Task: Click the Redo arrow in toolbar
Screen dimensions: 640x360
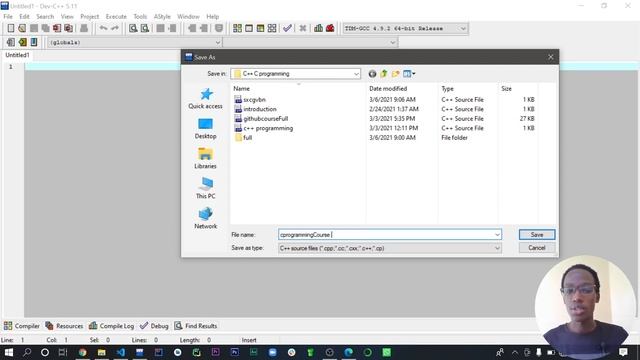Action: 115,28
